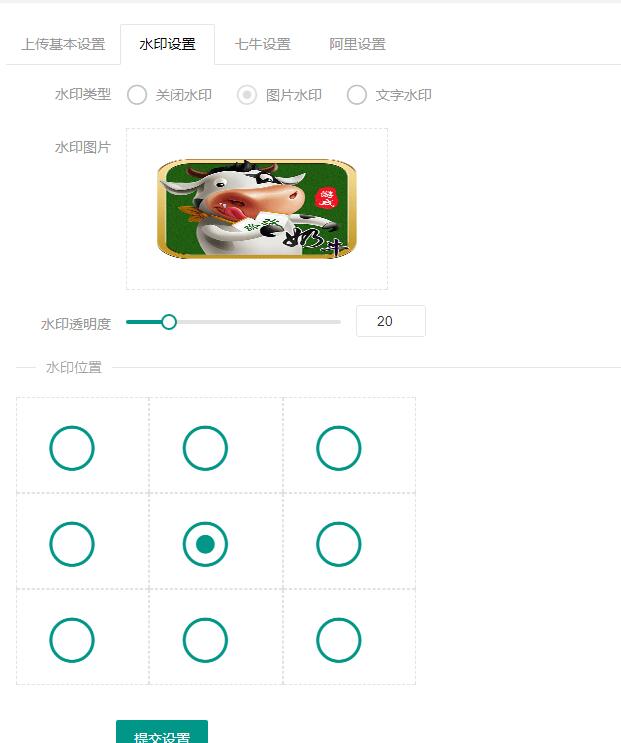This screenshot has height=743, width=621.
Task: Select the center watermark position
Action: pos(205,544)
